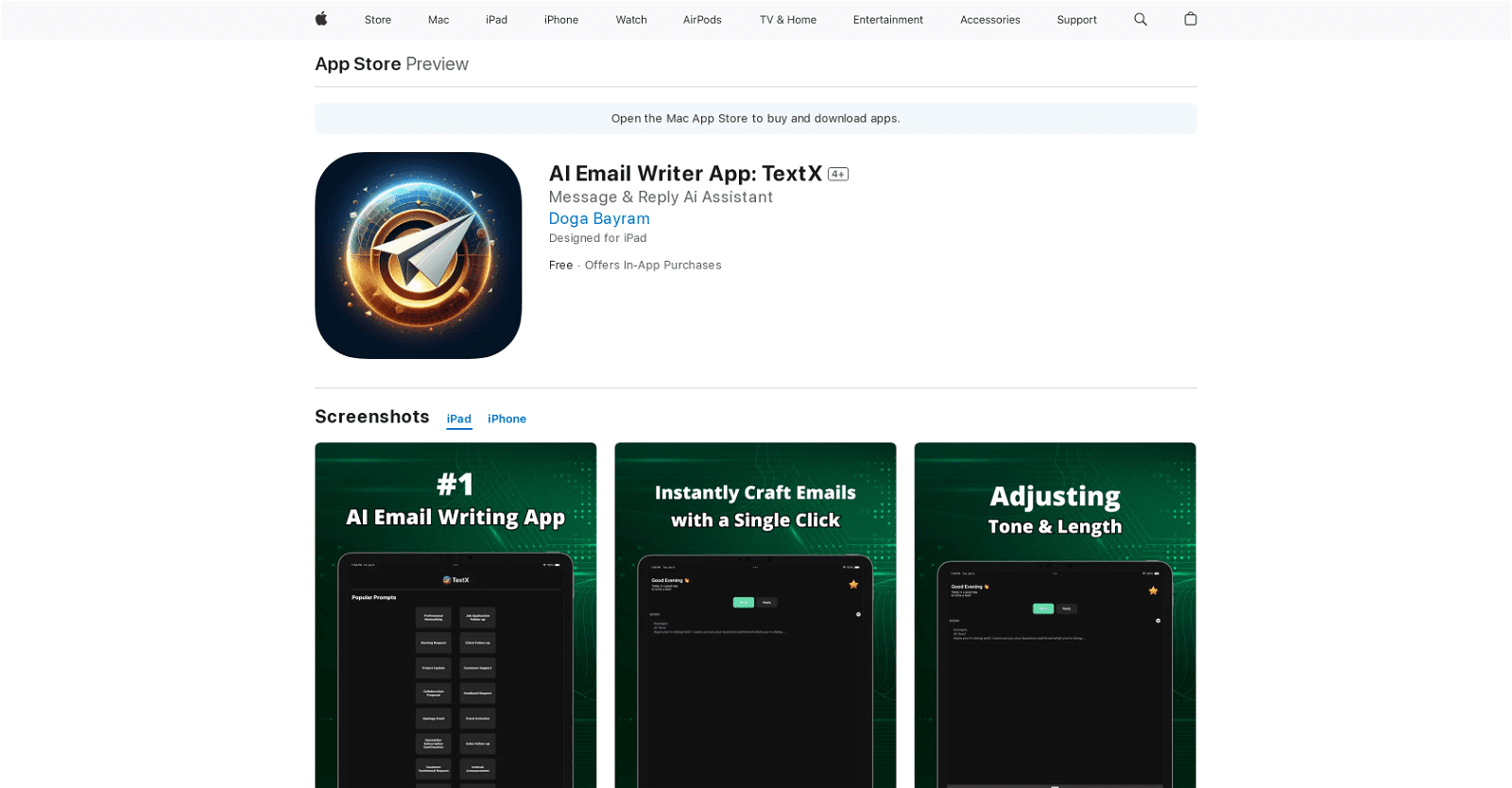Go to the Support page
The width and height of the screenshot is (1512, 788).
[x=1076, y=20]
